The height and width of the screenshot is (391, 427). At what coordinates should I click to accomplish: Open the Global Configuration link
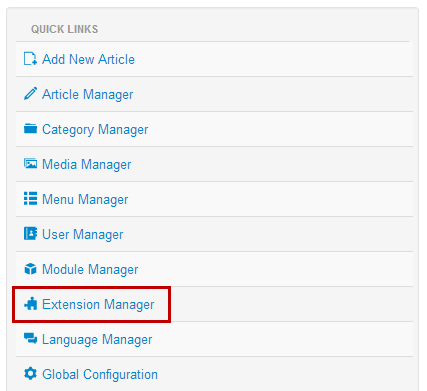[100, 375]
